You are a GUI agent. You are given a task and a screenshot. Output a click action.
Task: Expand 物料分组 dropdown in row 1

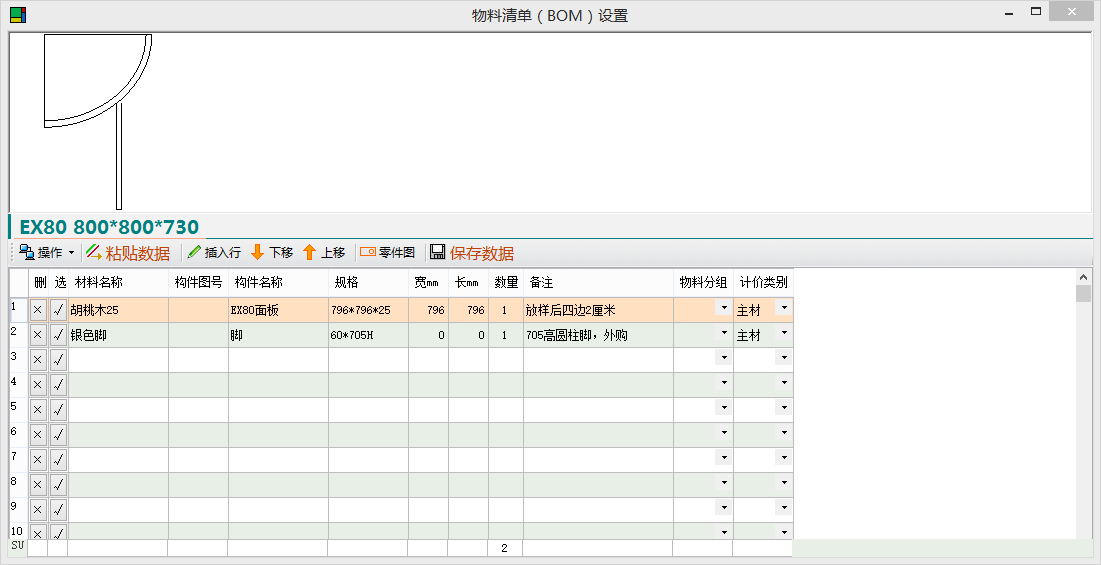724,309
